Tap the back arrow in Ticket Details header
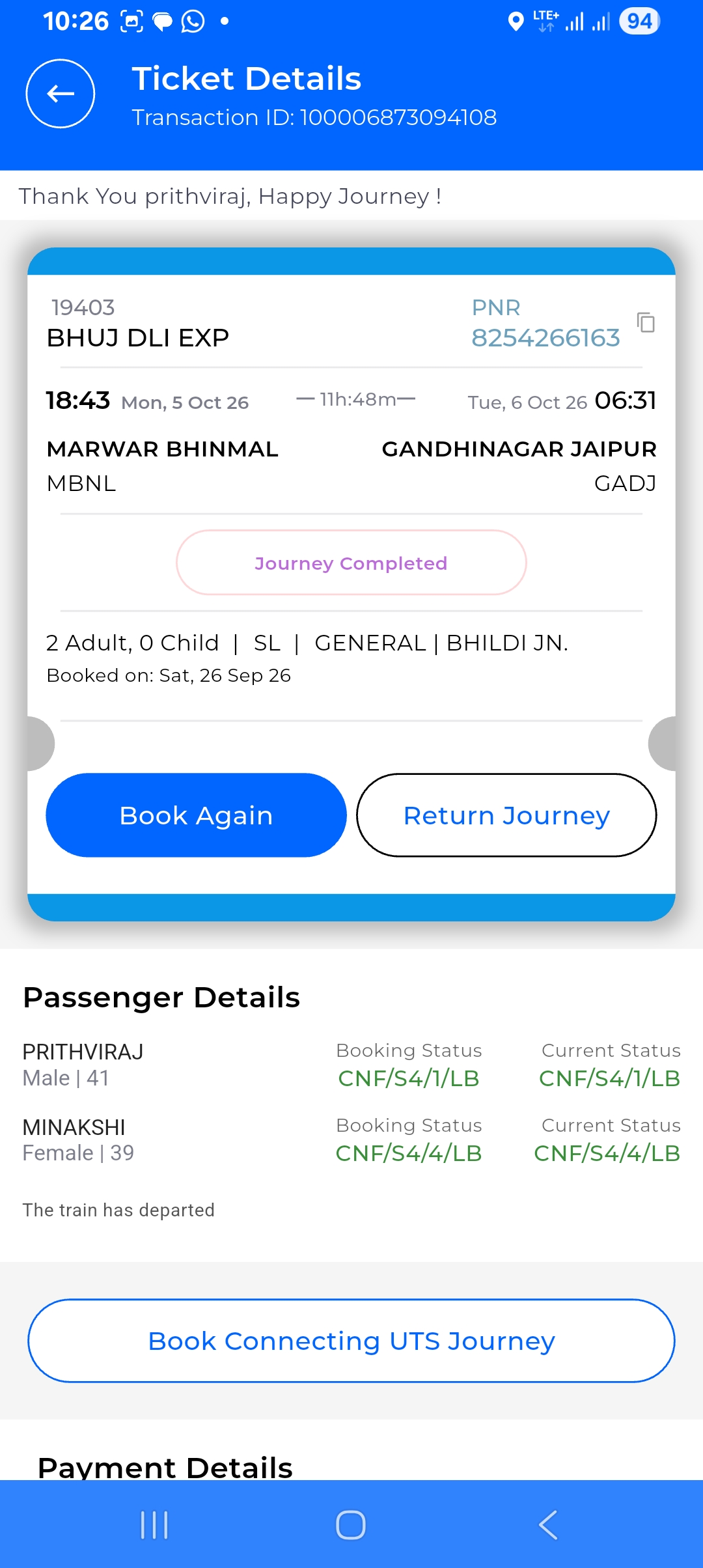The height and width of the screenshot is (1568, 703). 61,94
